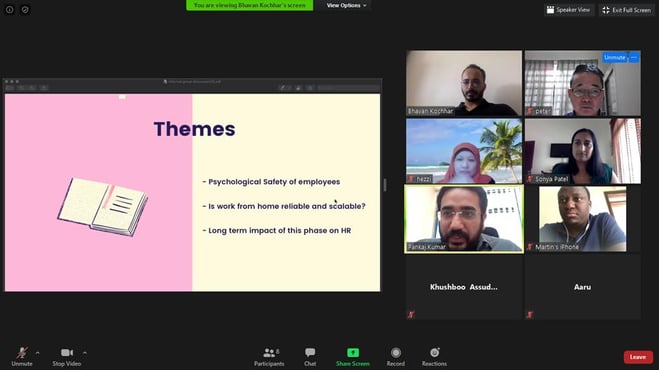Click the red Leave button
Viewport: 659px width, 370px height.
[638, 357]
